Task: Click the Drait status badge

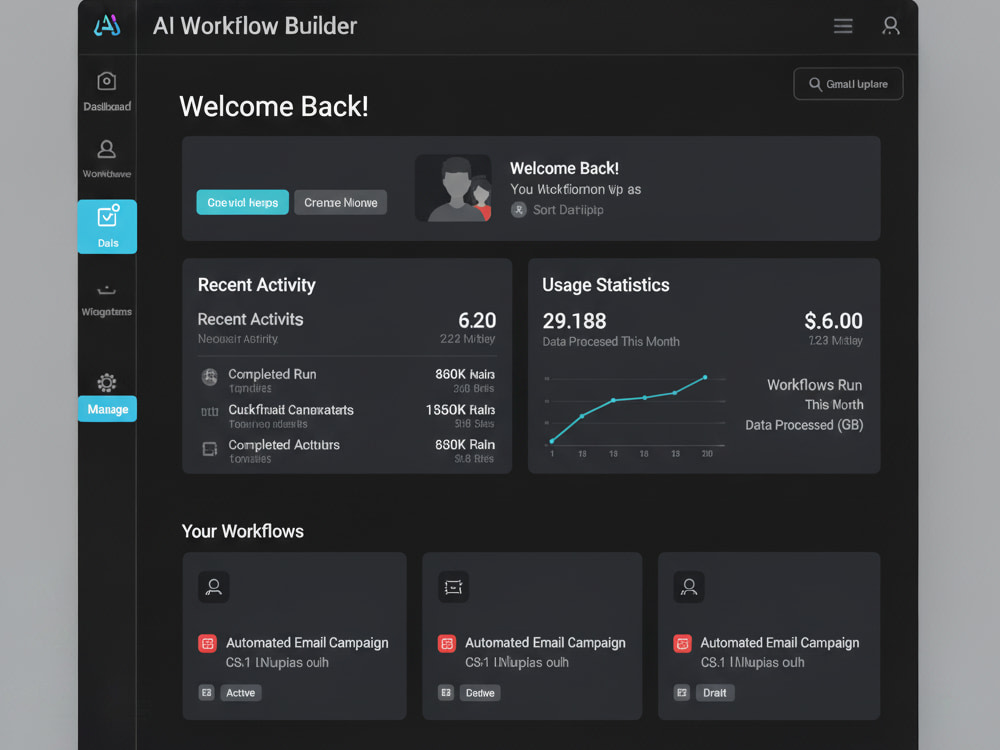Action: [714, 693]
